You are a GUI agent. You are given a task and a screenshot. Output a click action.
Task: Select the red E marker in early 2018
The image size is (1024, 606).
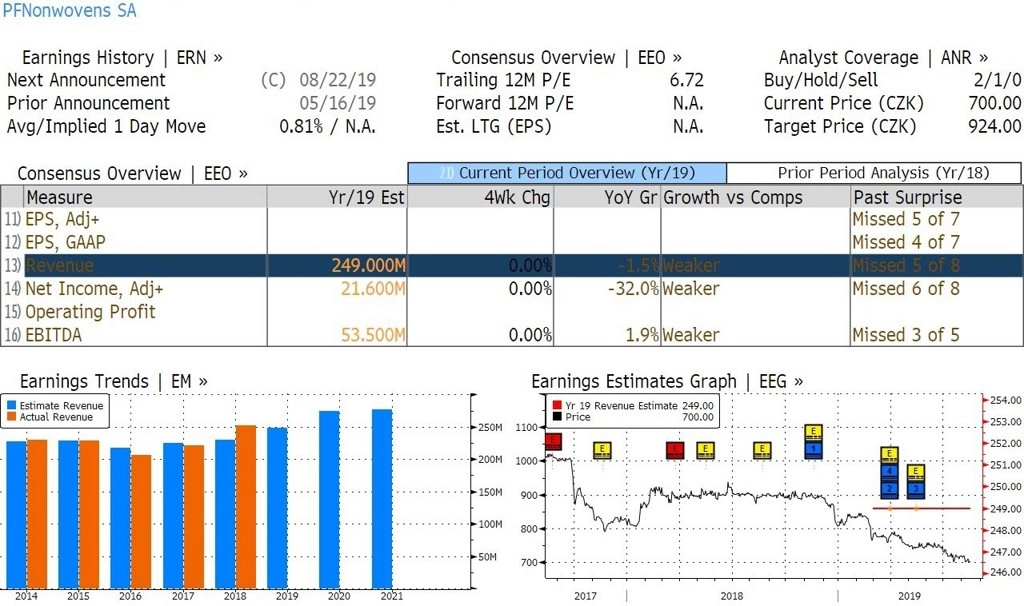click(675, 450)
